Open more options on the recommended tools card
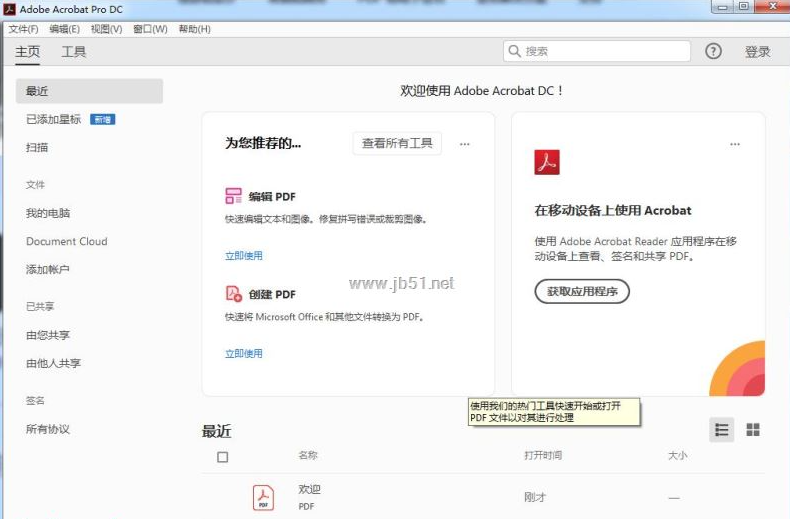This screenshot has width=790, height=519. (x=465, y=144)
